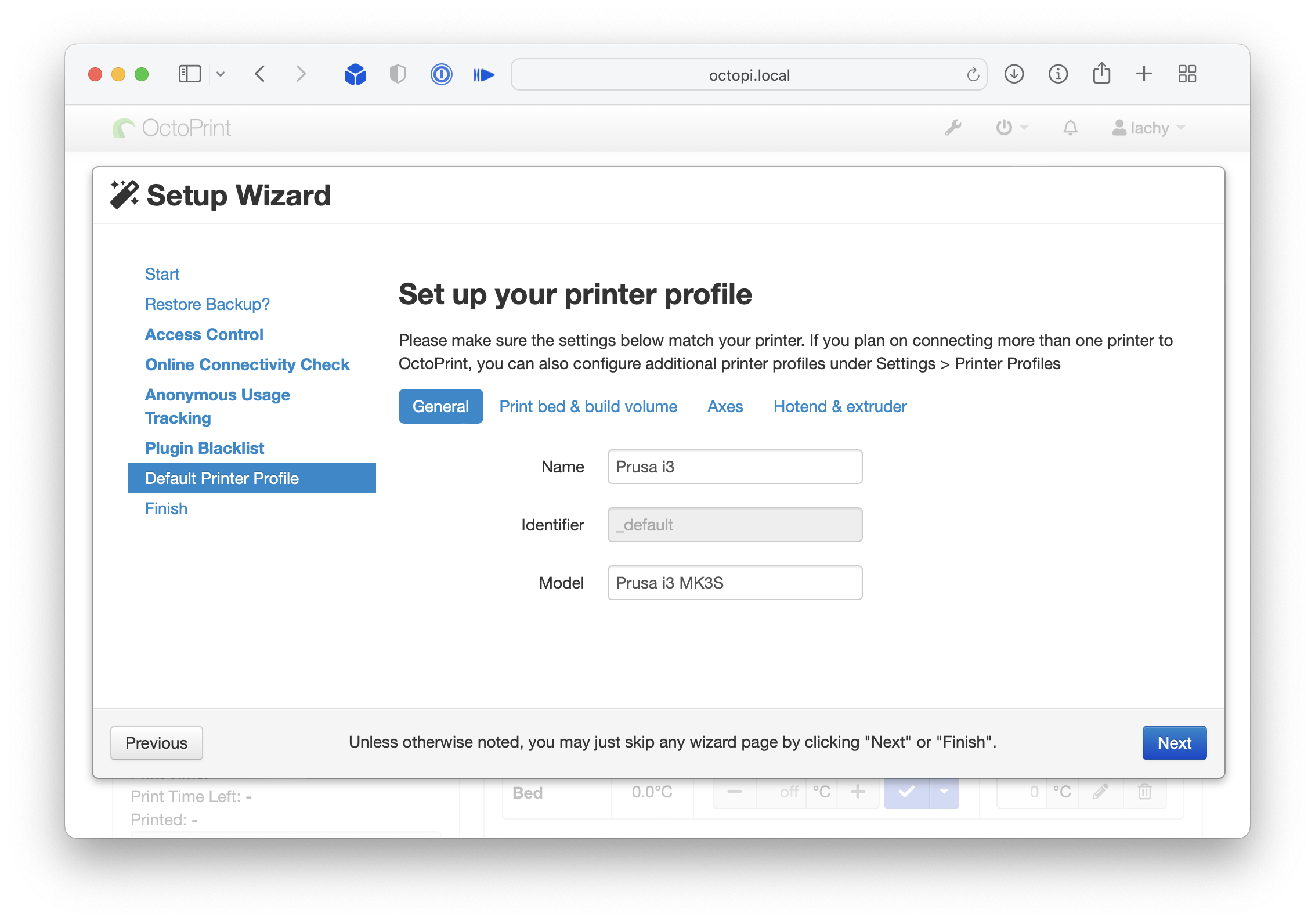Image resolution: width=1315 pixels, height=924 pixels.
Task: Click the circled info icon in toolbar
Action: click(x=1058, y=74)
